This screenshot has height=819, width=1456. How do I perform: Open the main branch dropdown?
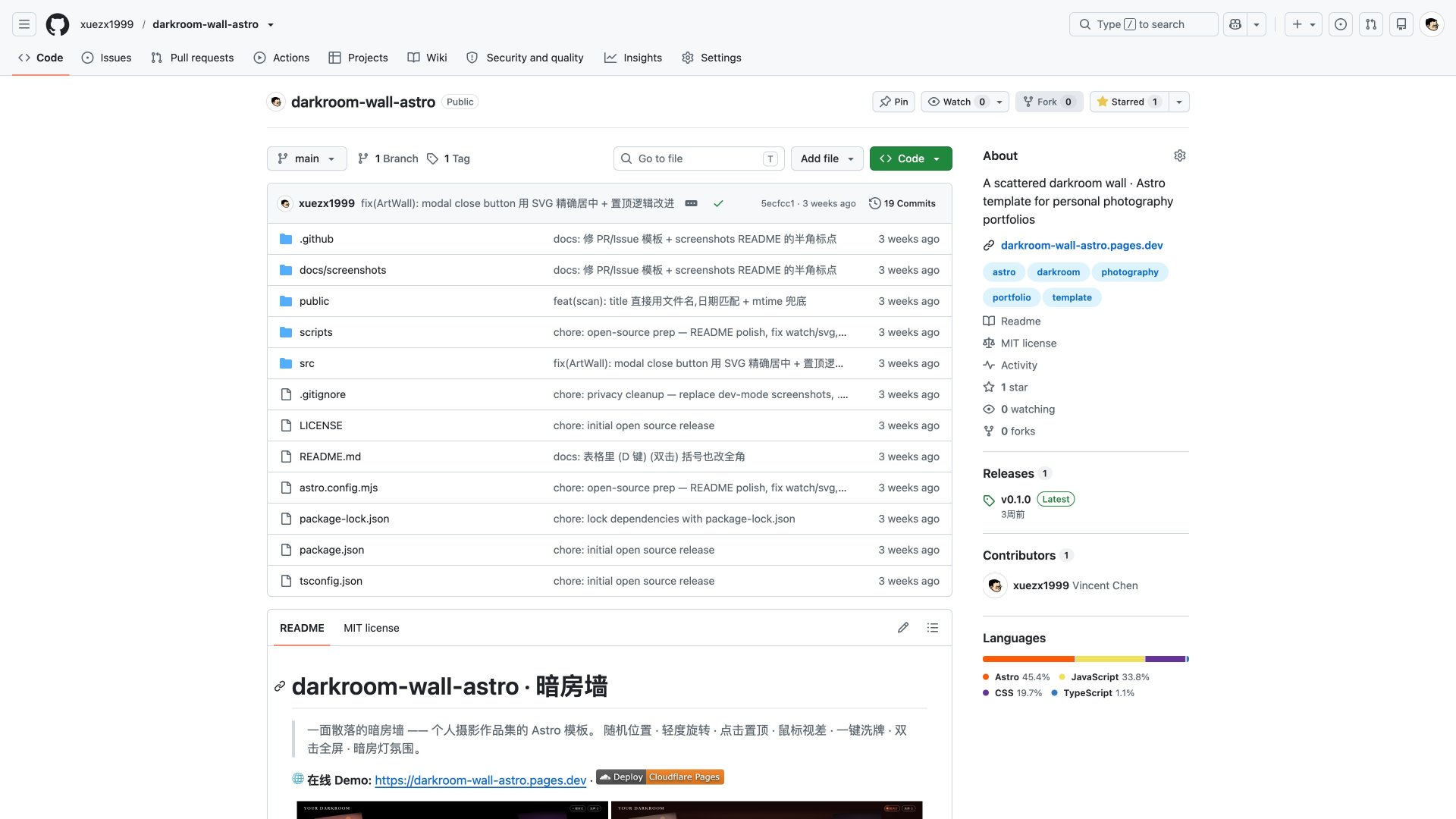(306, 158)
